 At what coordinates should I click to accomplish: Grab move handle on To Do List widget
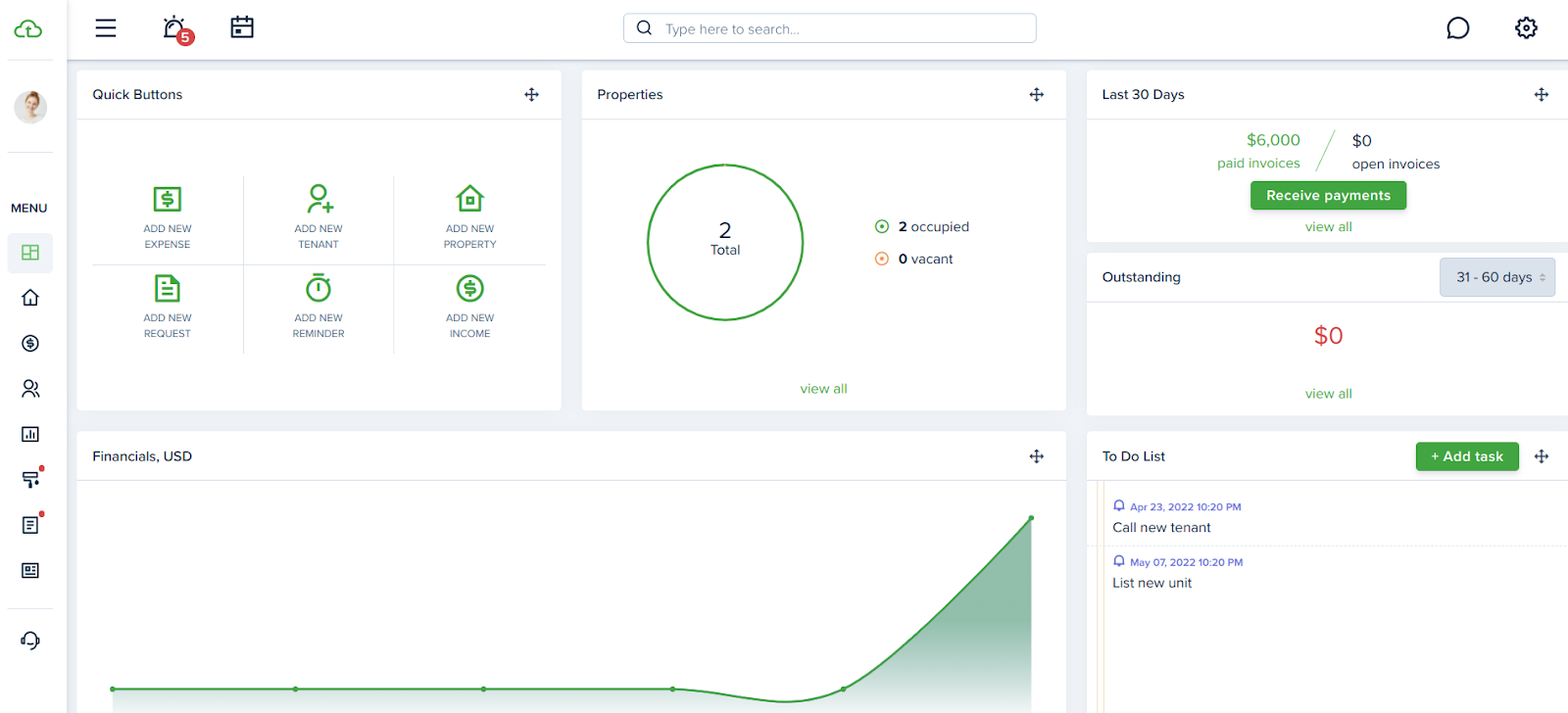pyautogui.click(x=1542, y=456)
